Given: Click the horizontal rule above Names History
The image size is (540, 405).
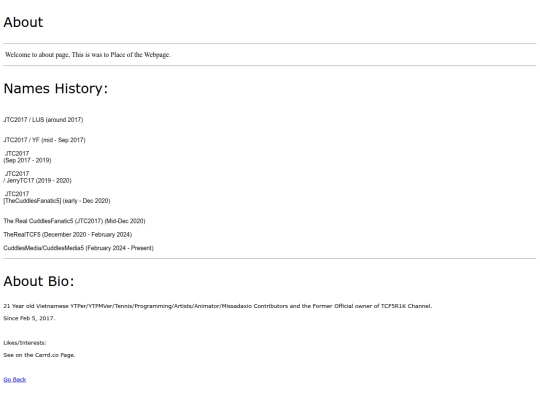Looking at the screenshot, I should pos(270,65).
